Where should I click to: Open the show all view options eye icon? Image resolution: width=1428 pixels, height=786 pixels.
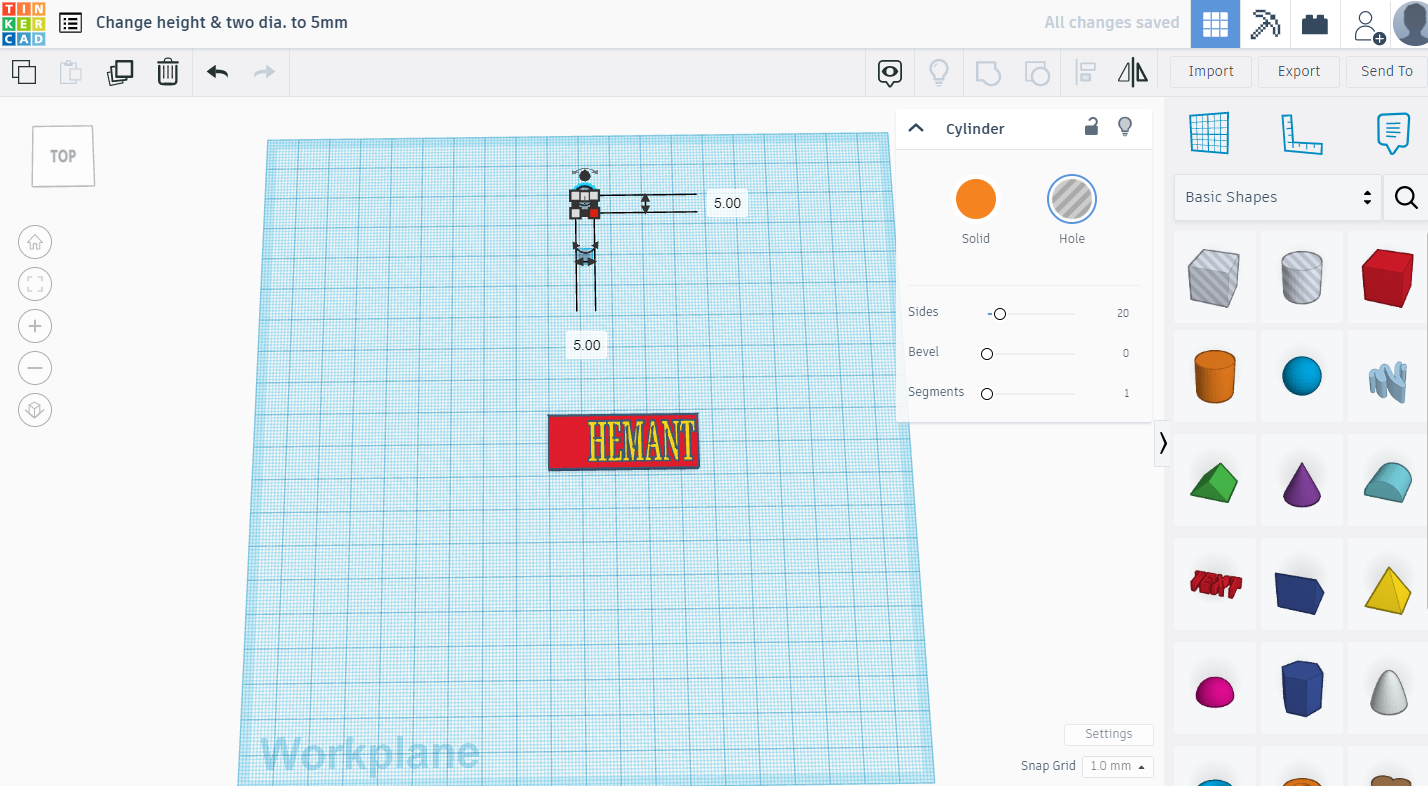point(890,72)
